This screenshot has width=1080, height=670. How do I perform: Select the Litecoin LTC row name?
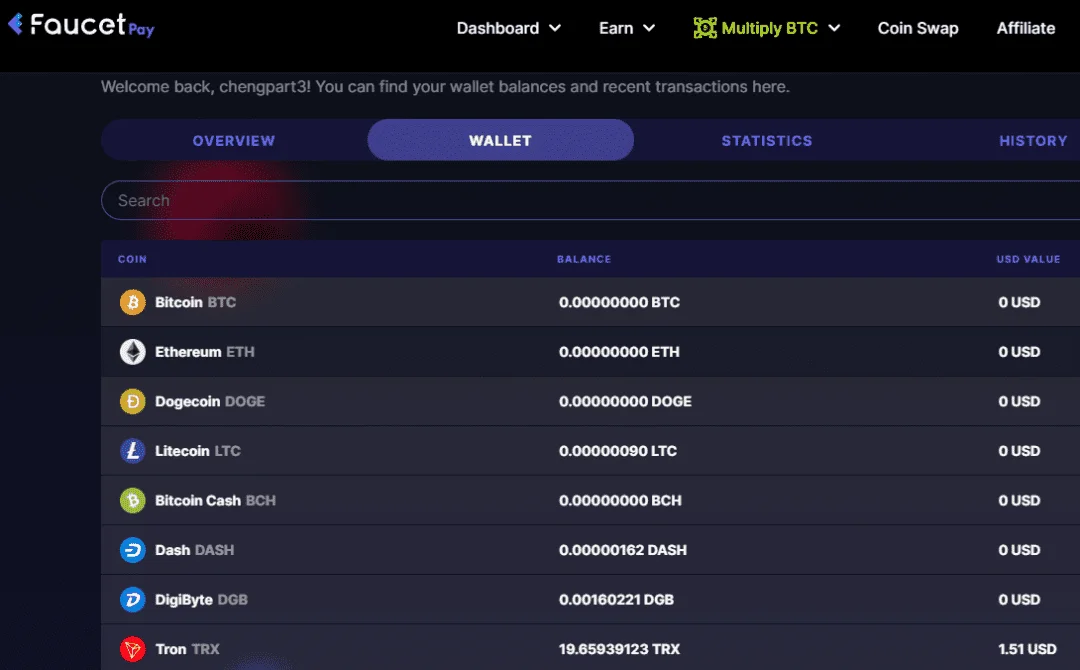coord(198,451)
